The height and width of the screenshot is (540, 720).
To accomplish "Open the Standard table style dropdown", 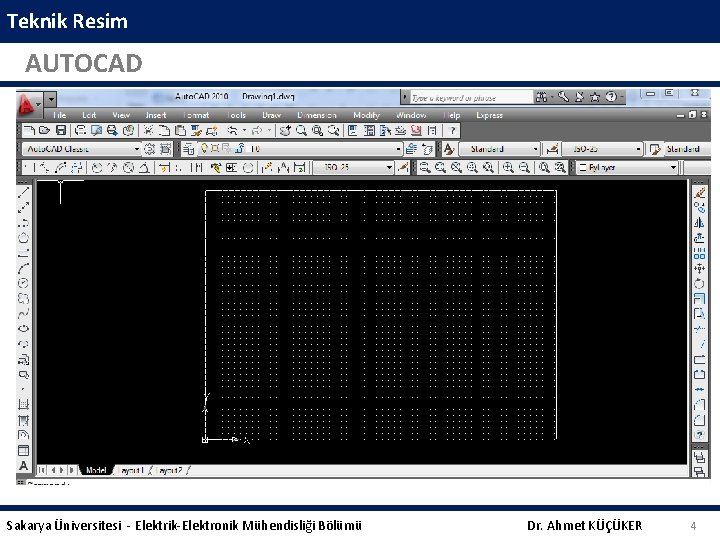I will pyautogui.click(x=687, y=149).
